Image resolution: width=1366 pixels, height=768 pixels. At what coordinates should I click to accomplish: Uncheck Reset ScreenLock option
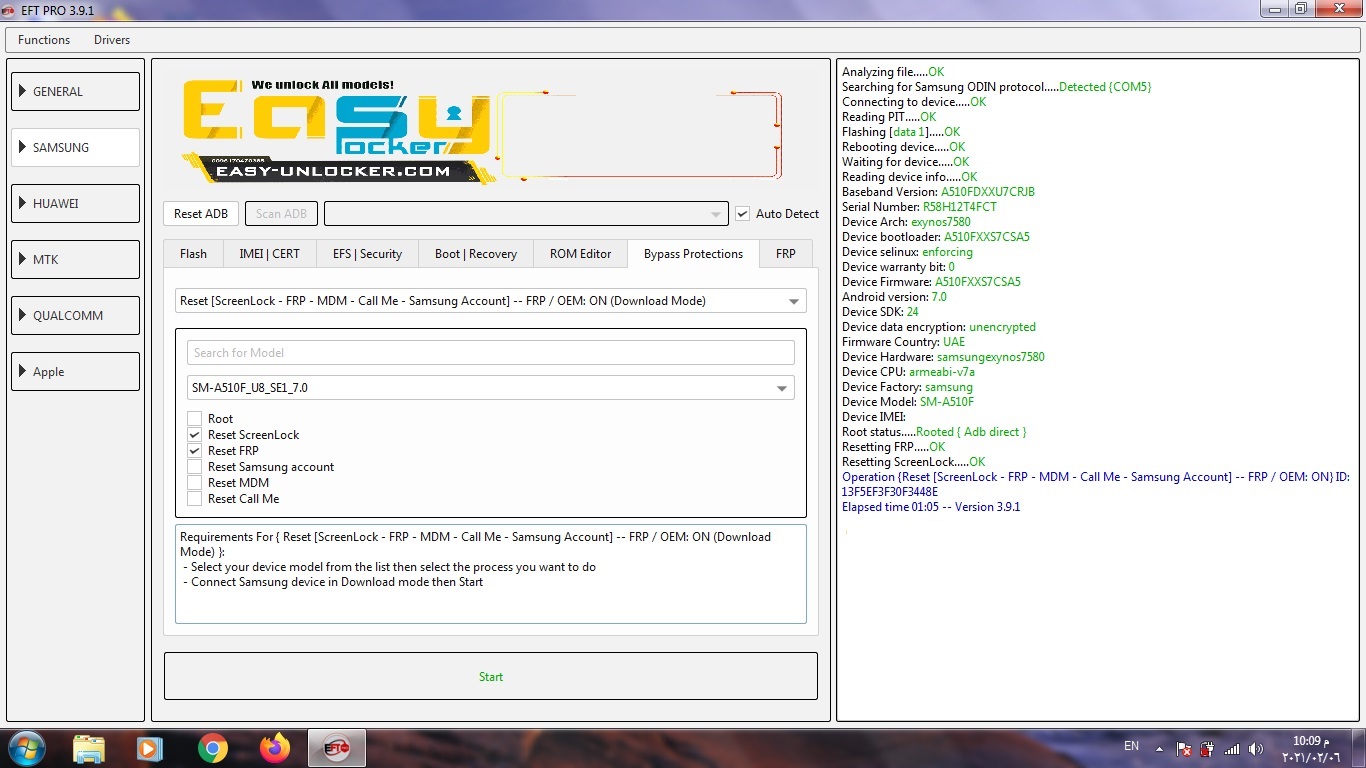pyautogui.click(x=194, y=435)
